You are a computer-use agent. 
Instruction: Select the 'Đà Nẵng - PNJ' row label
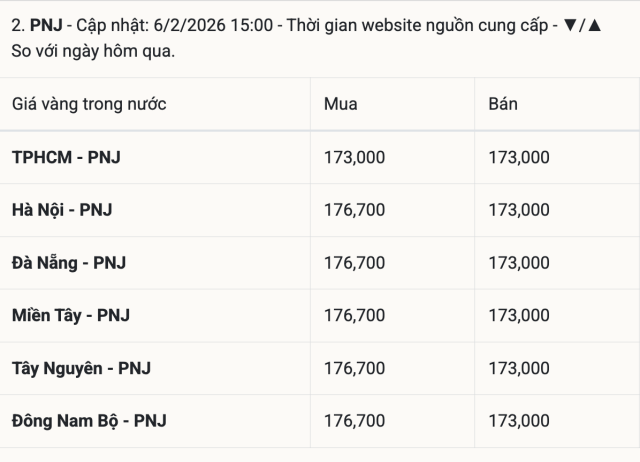pos(68,263)
